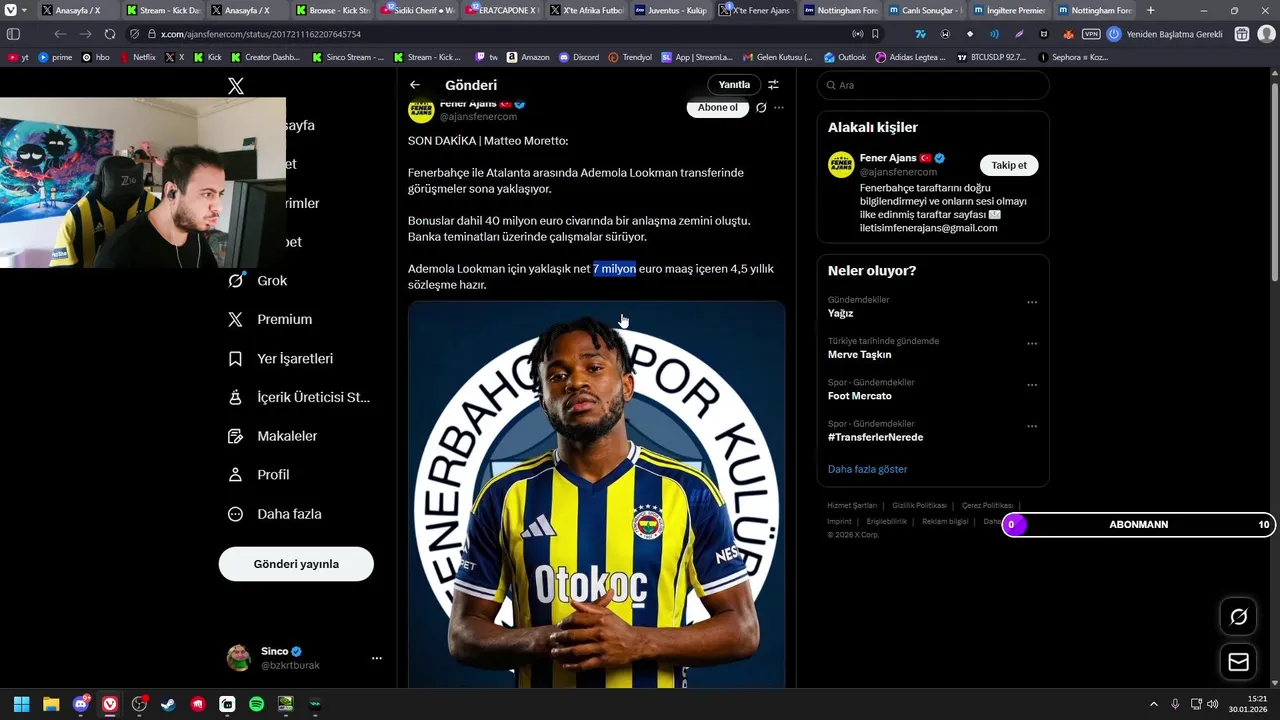1280x720 pixels.
Task: Expand the Daha fazla menu
Action: [x=275, y=514]
